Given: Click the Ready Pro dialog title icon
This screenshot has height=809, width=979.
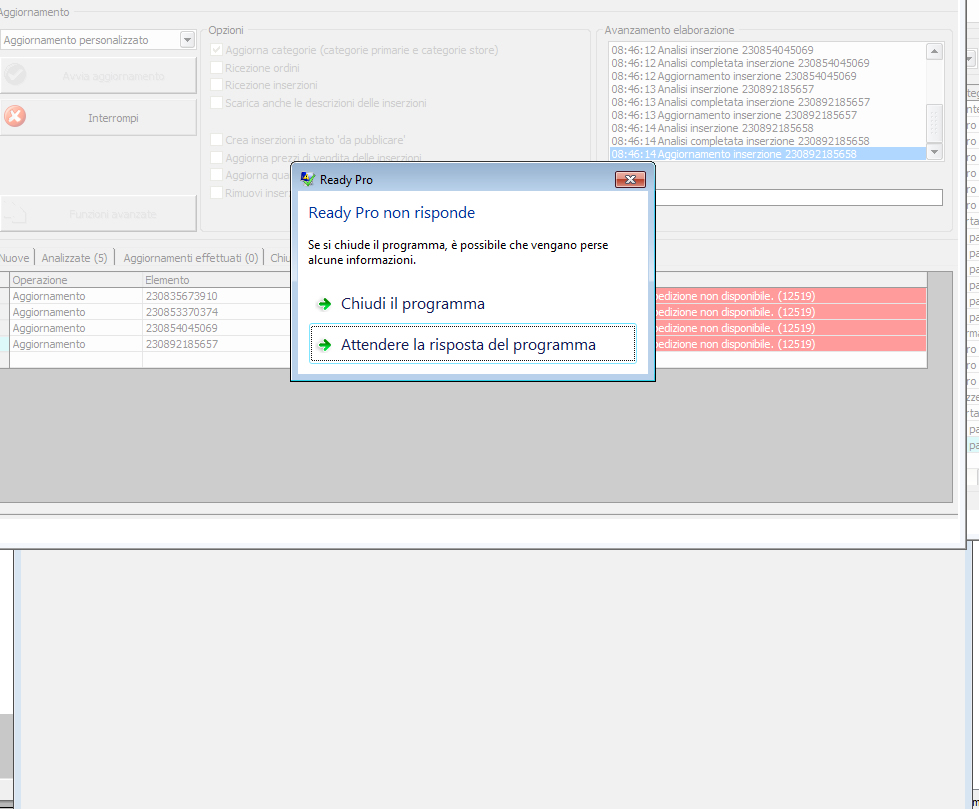Looking at the screenshot, I should (x=307, y=179).
